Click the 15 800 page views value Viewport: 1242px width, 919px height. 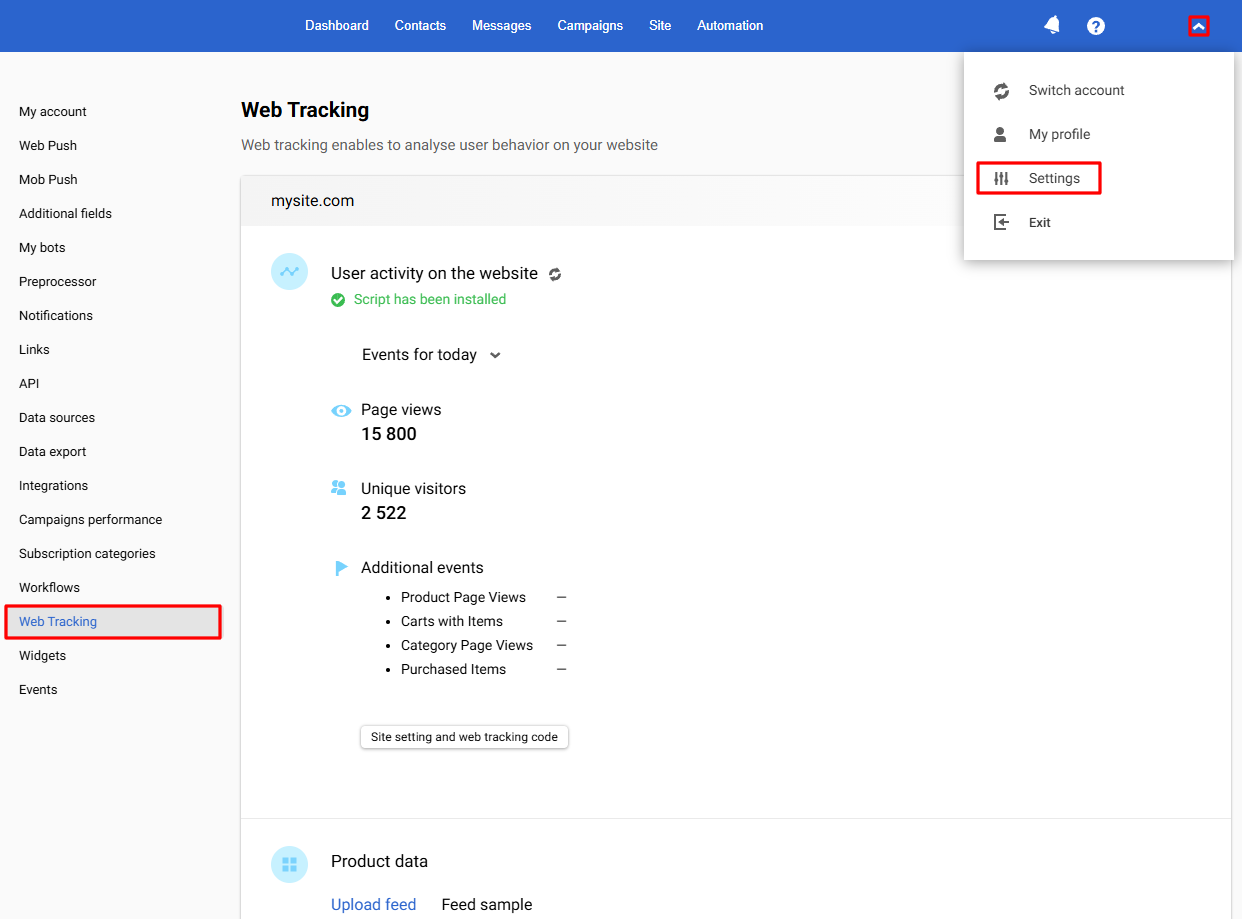click(389, 434)
